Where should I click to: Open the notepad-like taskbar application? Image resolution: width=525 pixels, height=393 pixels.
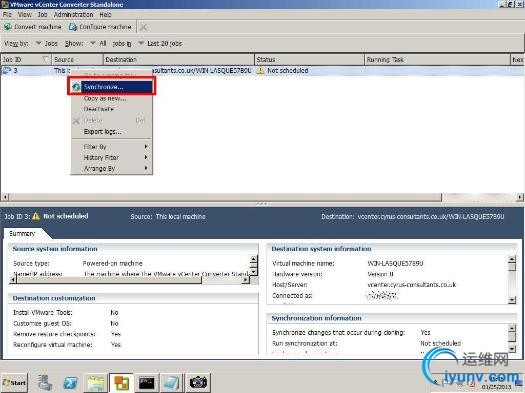pyautogui.click(x=172, y=383)
